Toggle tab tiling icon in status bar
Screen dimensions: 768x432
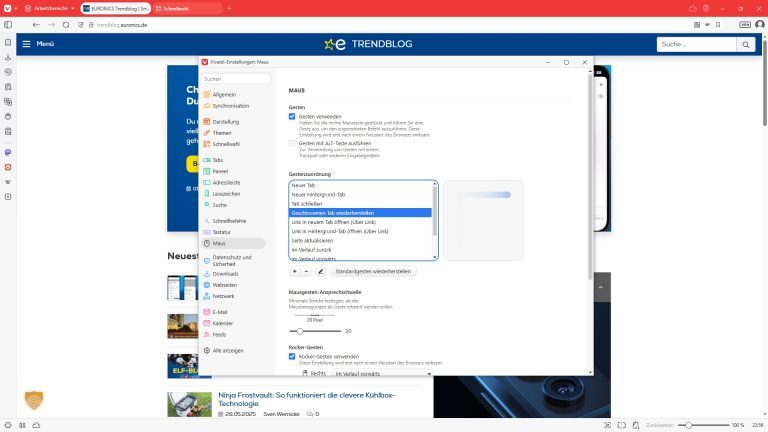[x=622, y=425]
